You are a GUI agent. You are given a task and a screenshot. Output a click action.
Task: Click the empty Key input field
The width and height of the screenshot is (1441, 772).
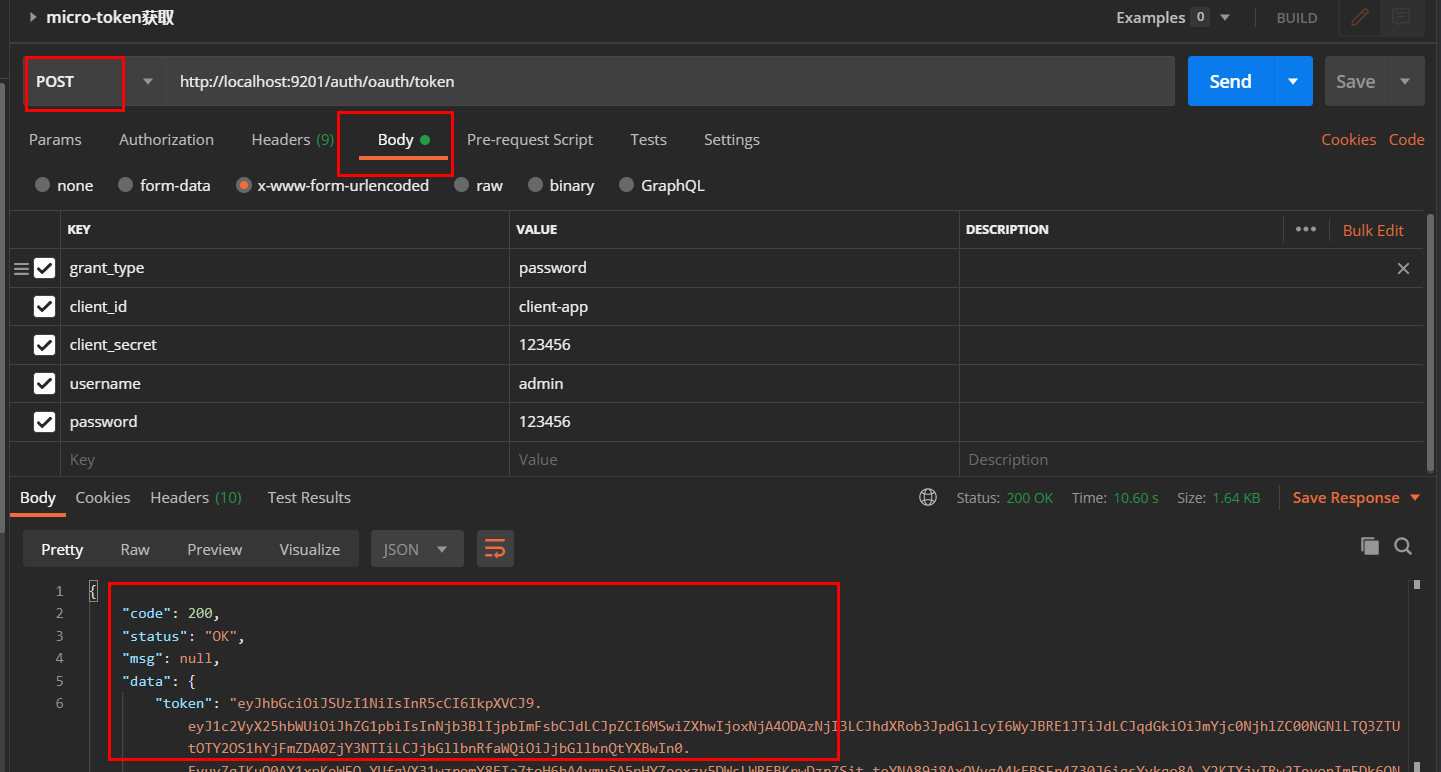(285, 460)
